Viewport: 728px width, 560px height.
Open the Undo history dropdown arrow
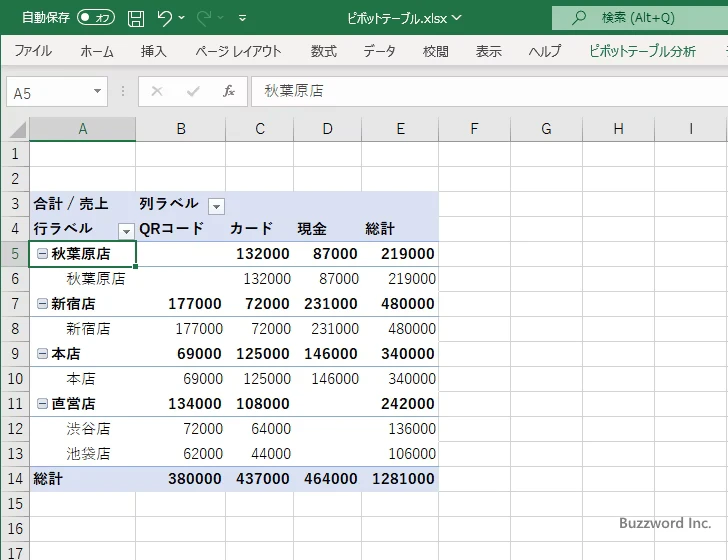coord(182,18)
